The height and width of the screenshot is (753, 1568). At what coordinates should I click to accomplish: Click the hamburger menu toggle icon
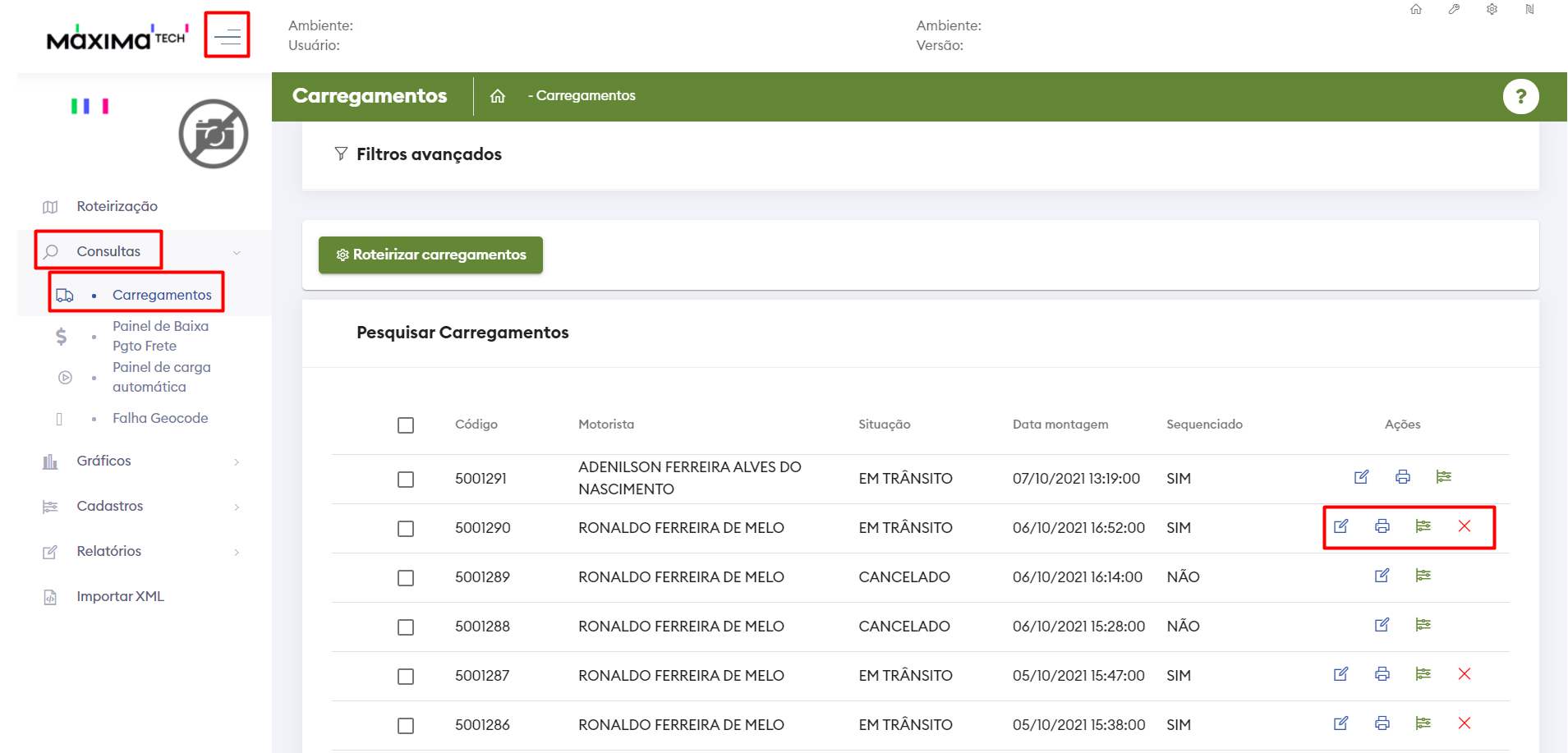click(227, 35)
